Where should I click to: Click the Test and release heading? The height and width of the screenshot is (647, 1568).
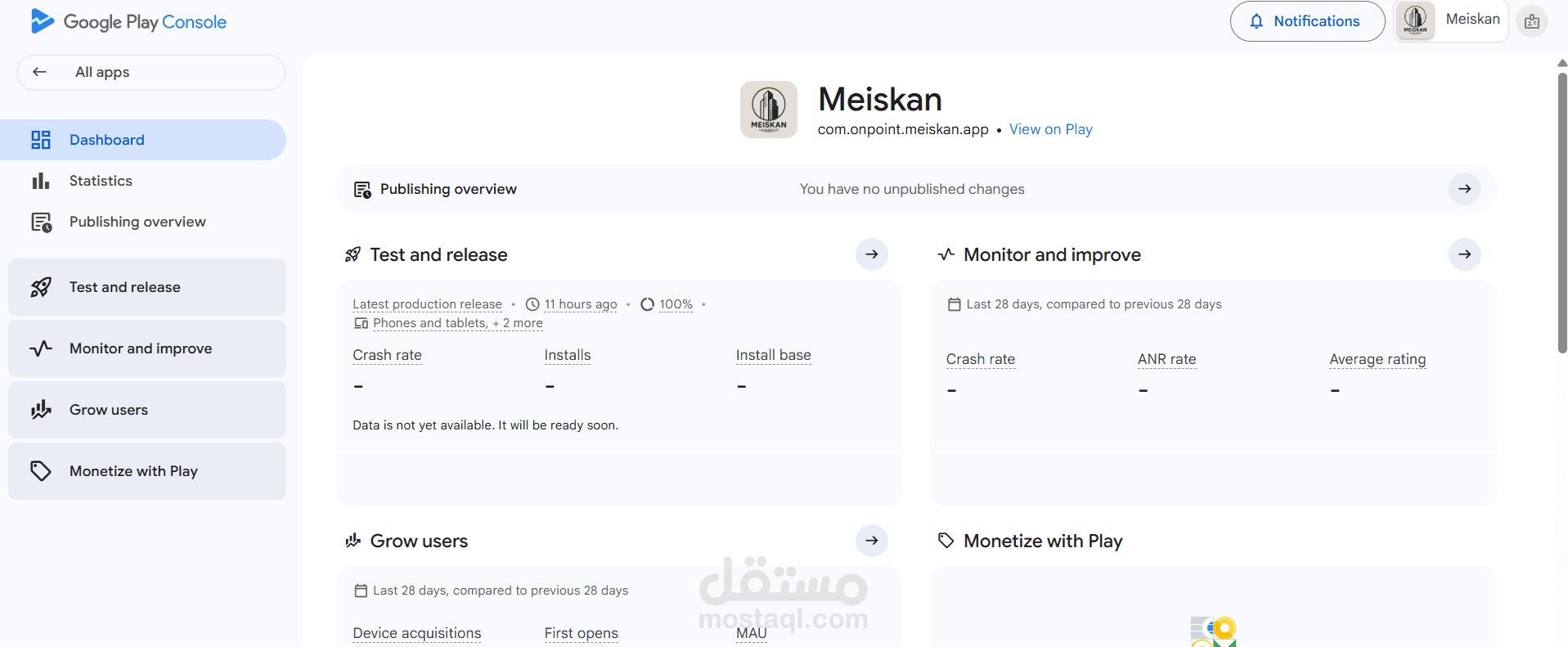click(438, 254)
